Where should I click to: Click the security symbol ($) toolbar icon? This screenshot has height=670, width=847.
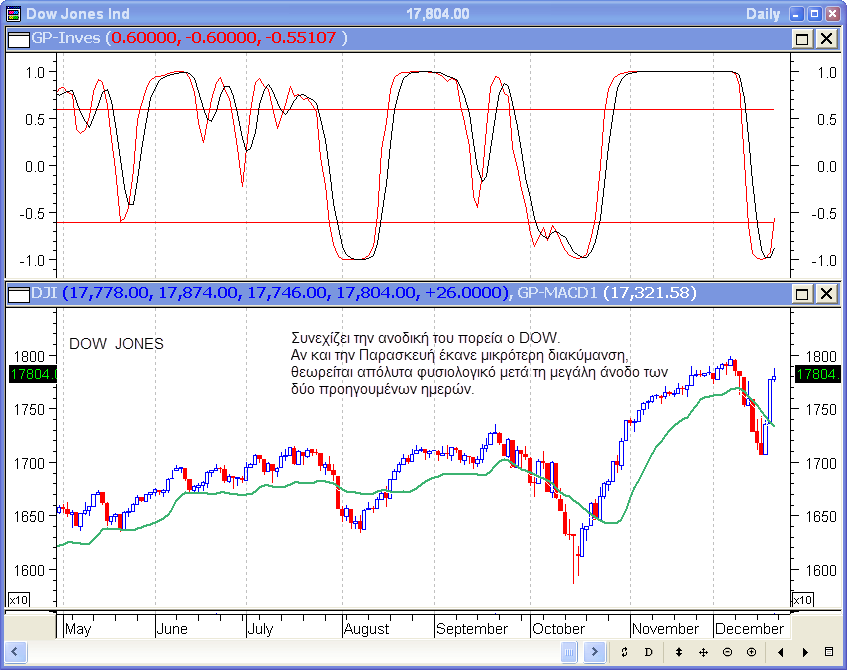click(x=623, y=652)
